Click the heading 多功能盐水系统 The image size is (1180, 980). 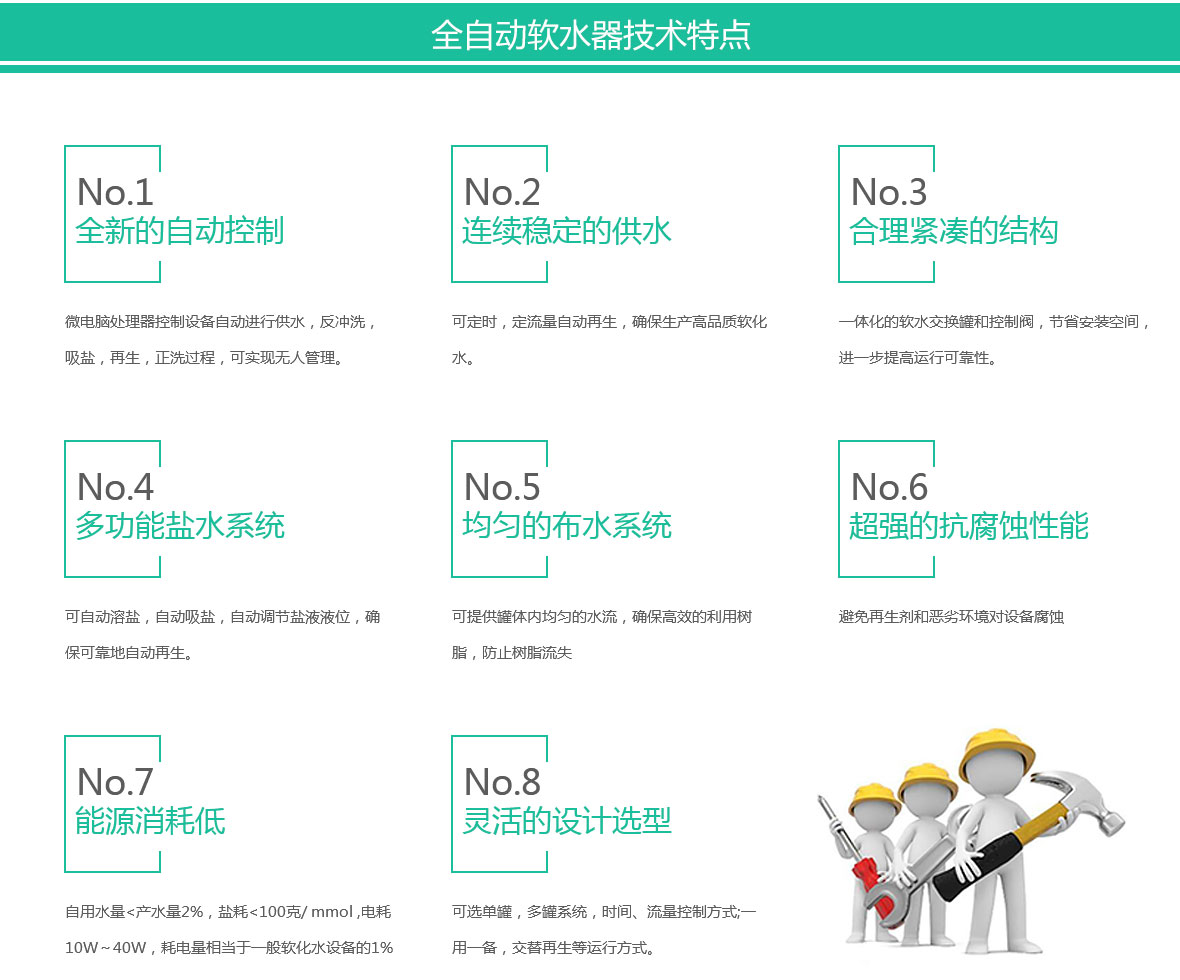pyautogui.click(x=180, y=526)
